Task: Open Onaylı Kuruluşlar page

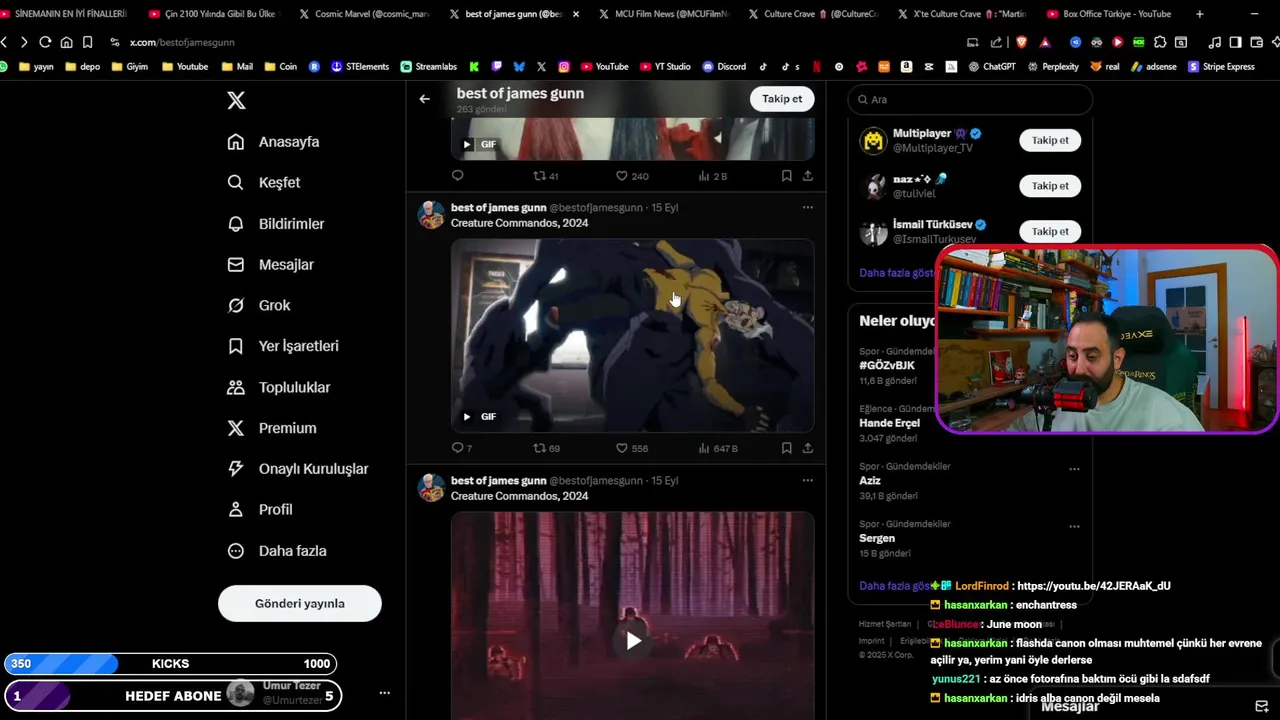Action: 297,469
